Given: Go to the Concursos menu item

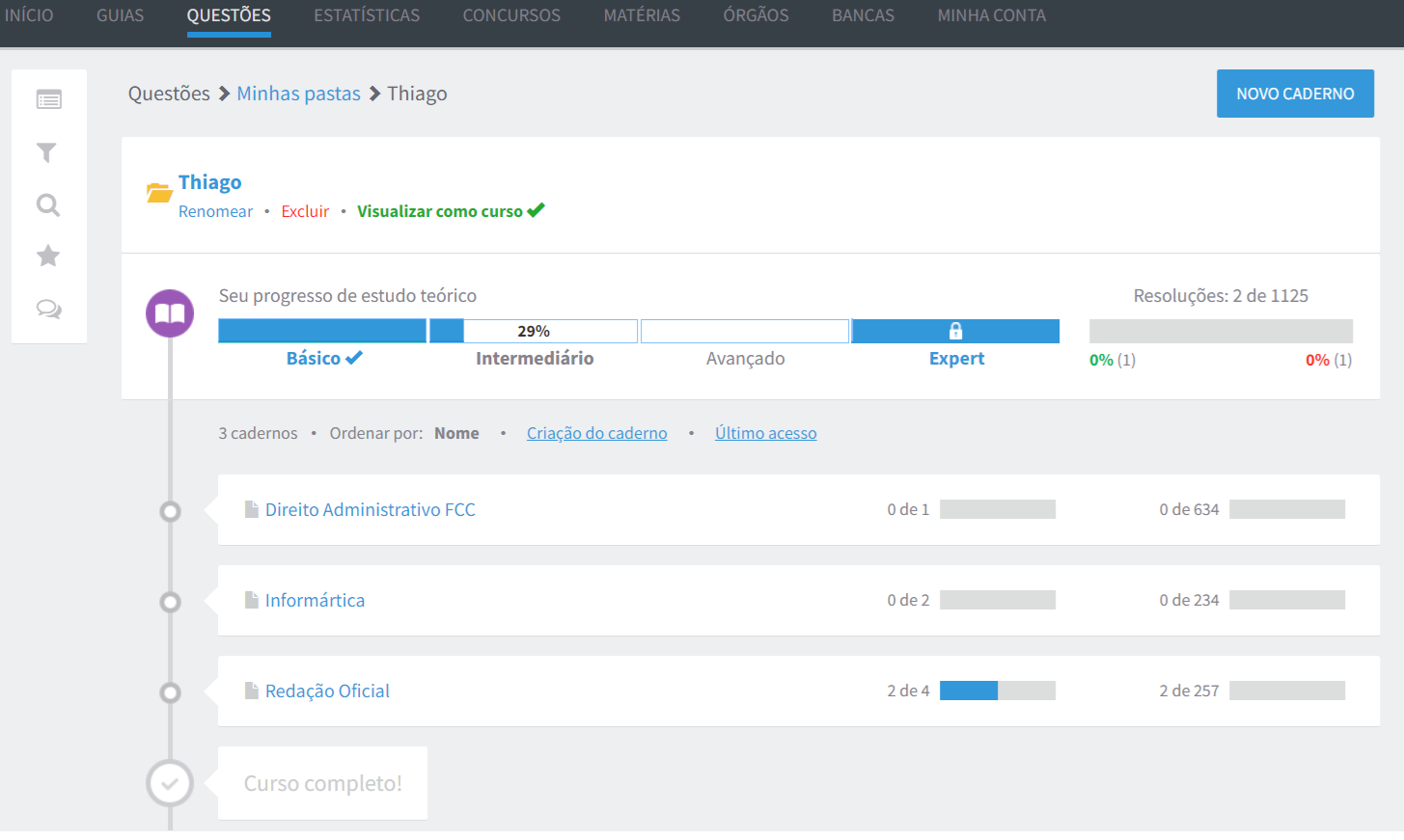Looking at the screenshot, I should [x=511, y=16].
